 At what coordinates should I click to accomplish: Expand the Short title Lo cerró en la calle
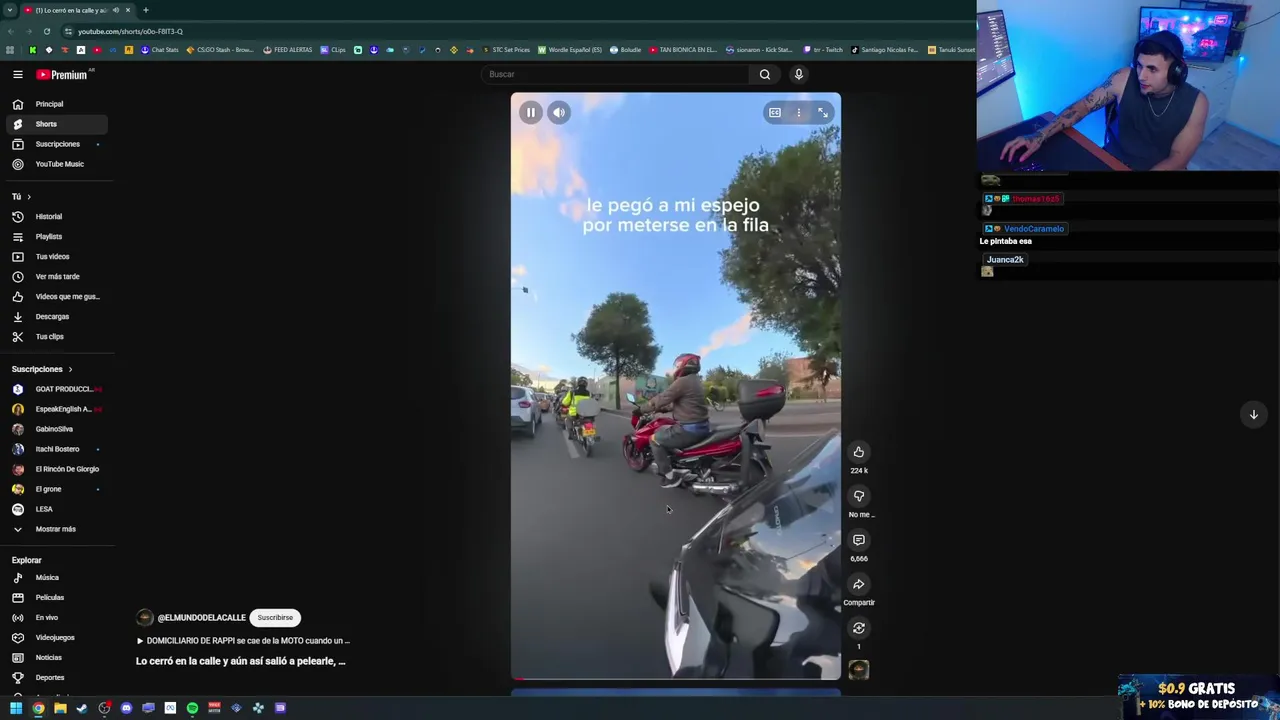point(240,661)
